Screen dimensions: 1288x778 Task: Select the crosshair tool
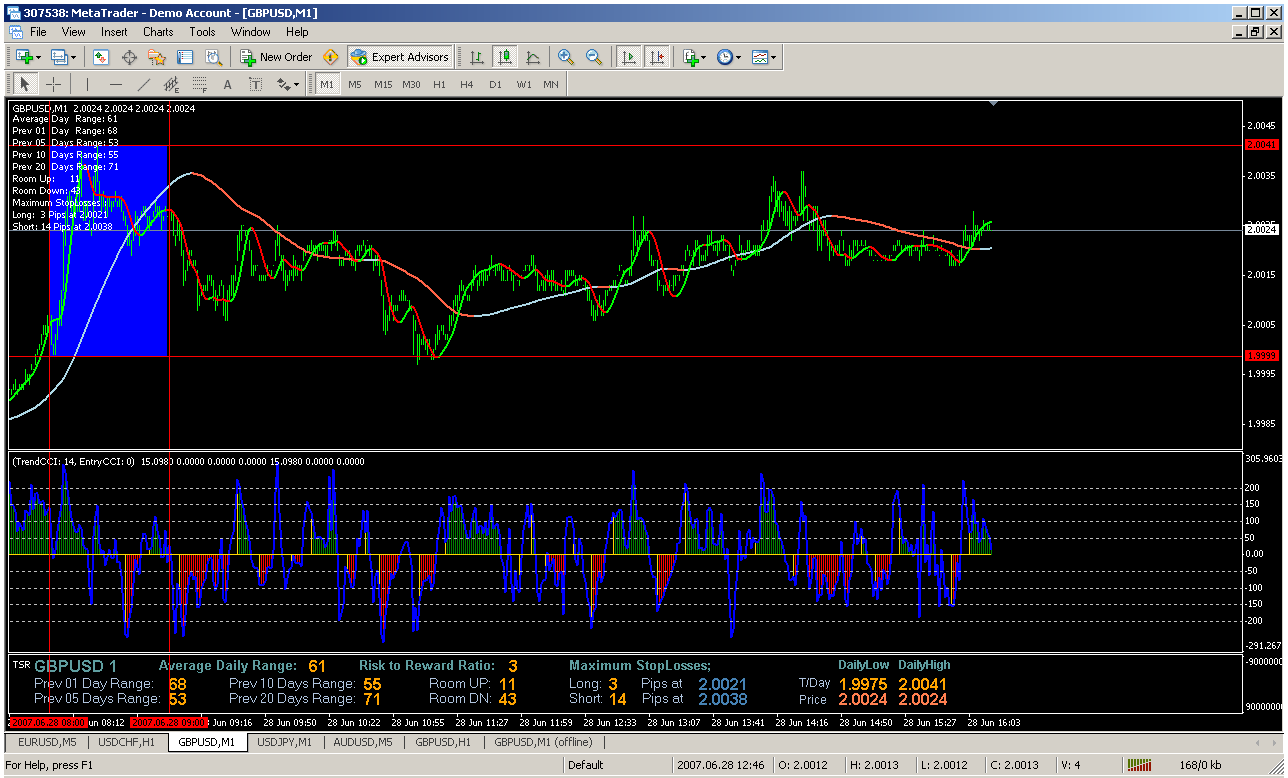53,85
